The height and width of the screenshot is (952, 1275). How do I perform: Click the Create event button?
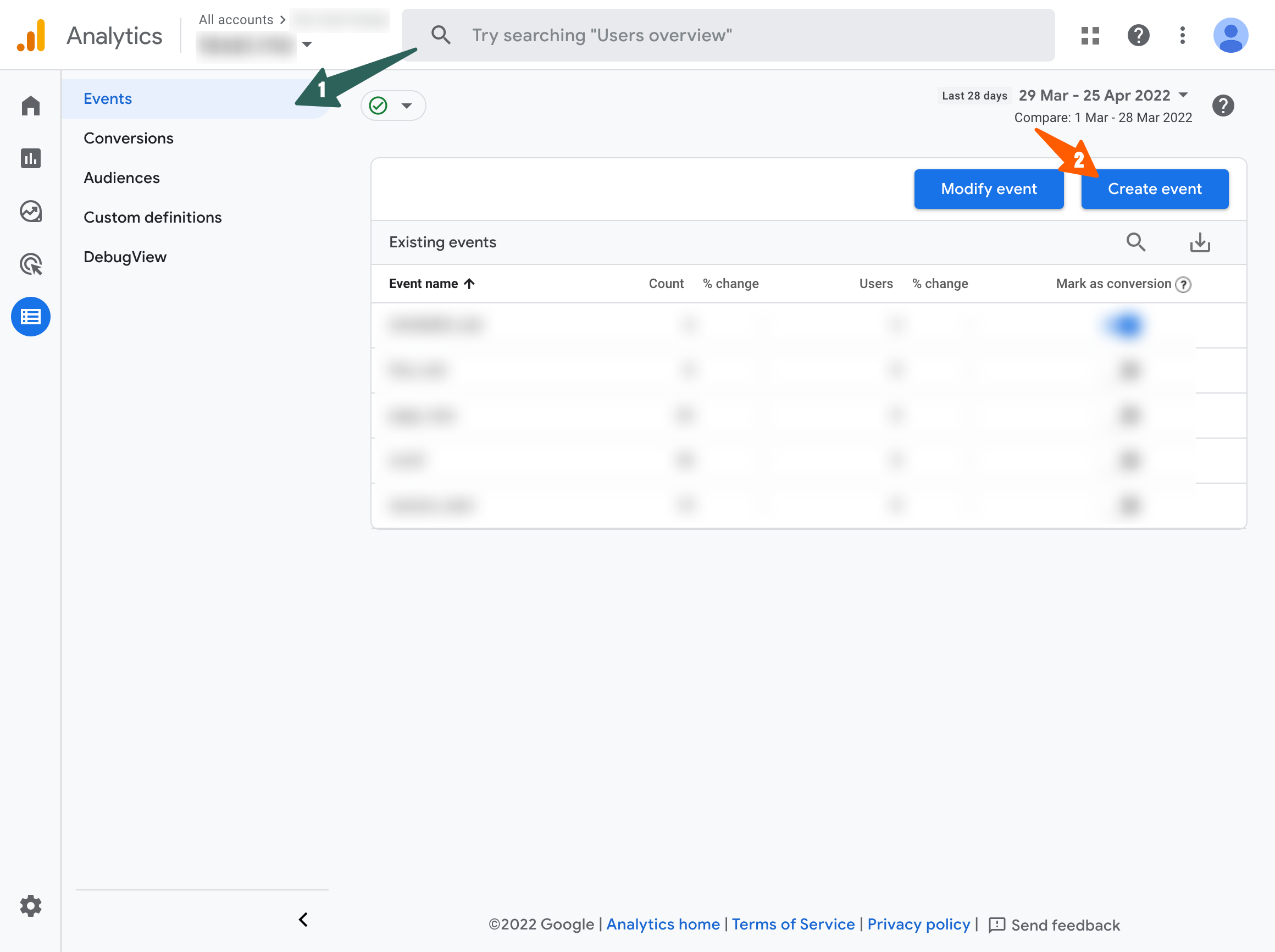(1154, 189)
